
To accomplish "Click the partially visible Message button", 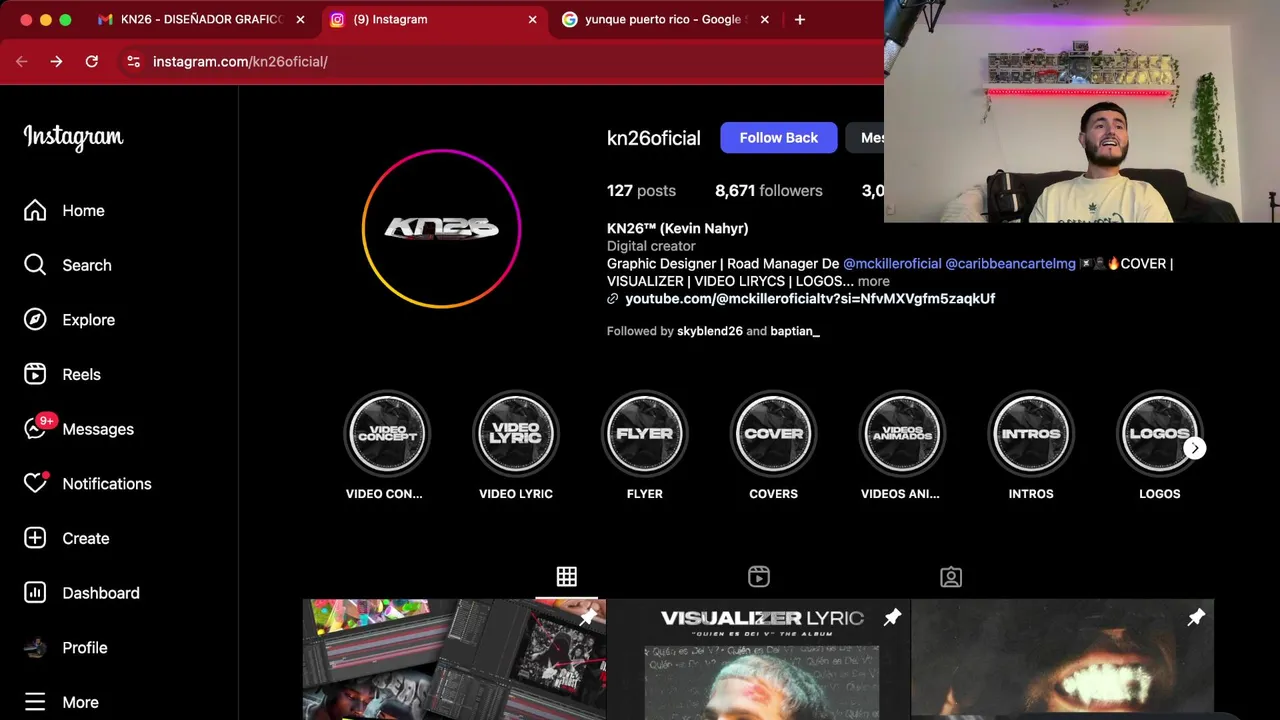I will (865, 138).
